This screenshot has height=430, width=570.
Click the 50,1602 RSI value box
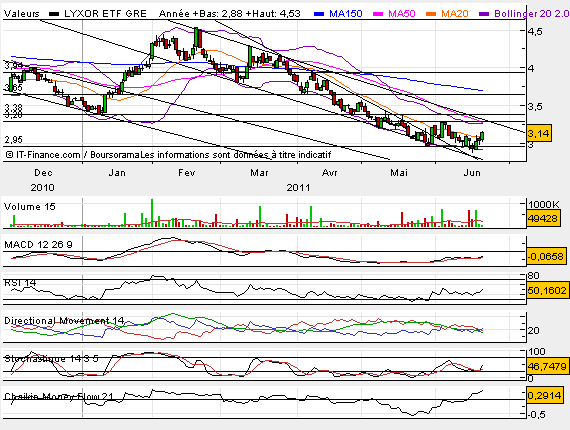(x=547, y=290)
